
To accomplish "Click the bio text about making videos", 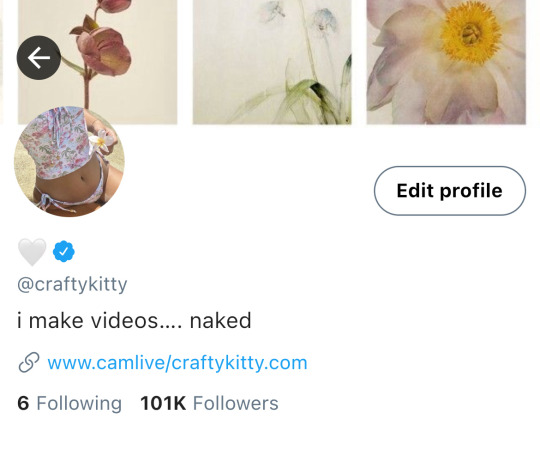I will (134, 321).
